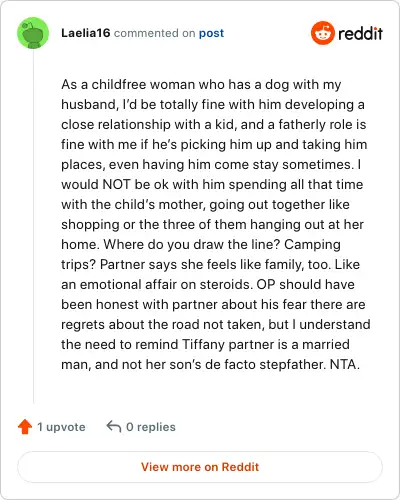The width and height of the screenshot is (400, 500).
Task: Click "NTA." at the comment's end
Action: point(345,364)
